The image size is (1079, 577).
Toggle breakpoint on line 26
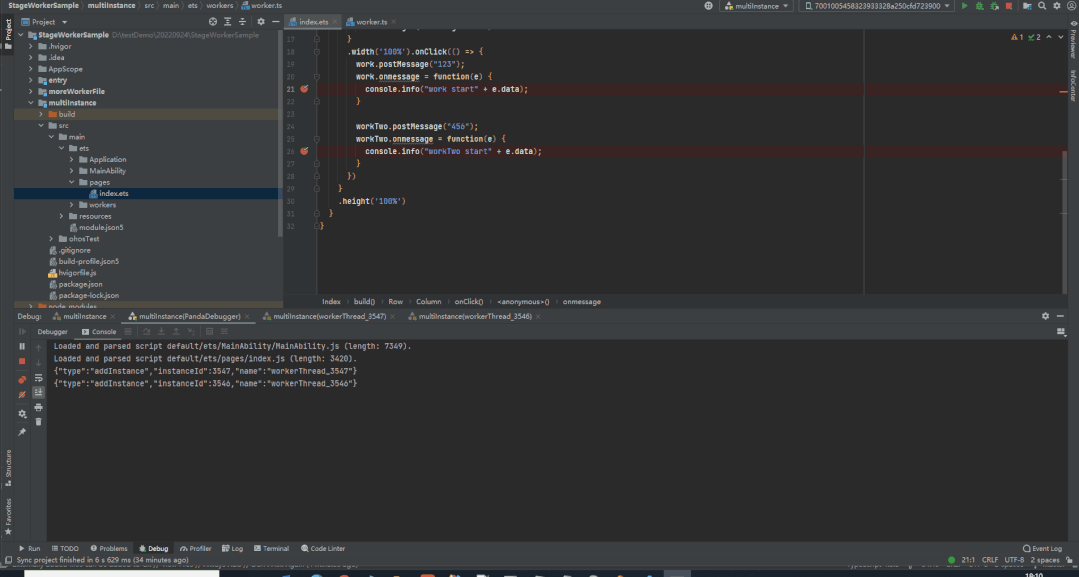coord(304,151)
